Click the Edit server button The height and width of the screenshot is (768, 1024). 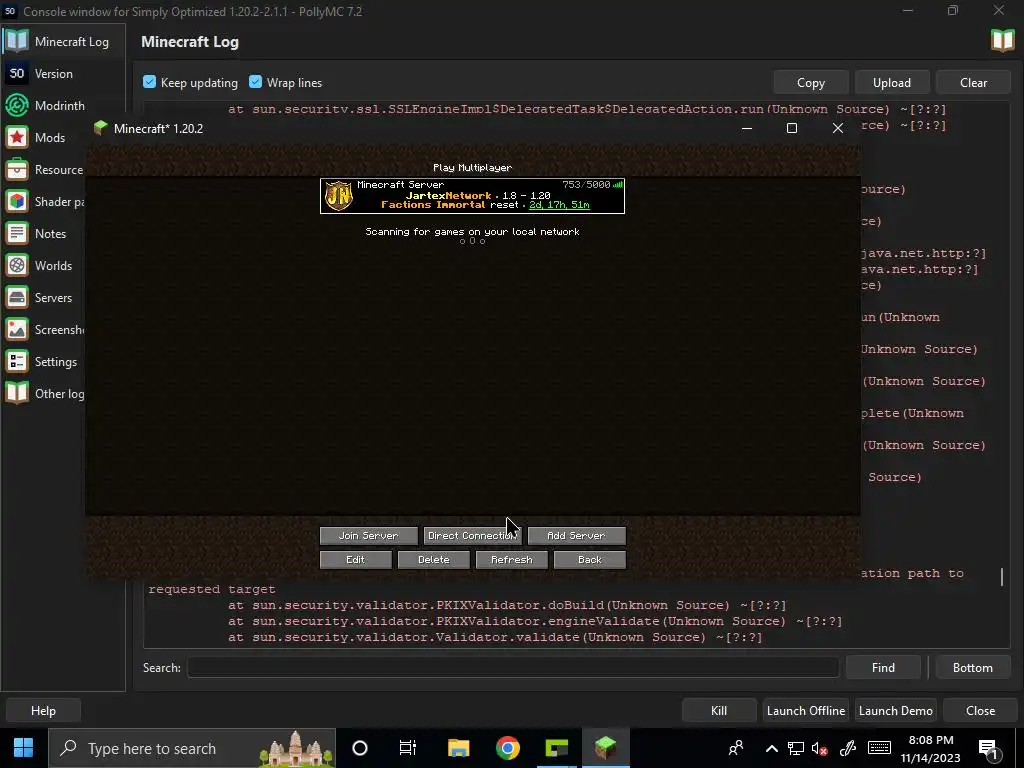[x=355, y=560]
